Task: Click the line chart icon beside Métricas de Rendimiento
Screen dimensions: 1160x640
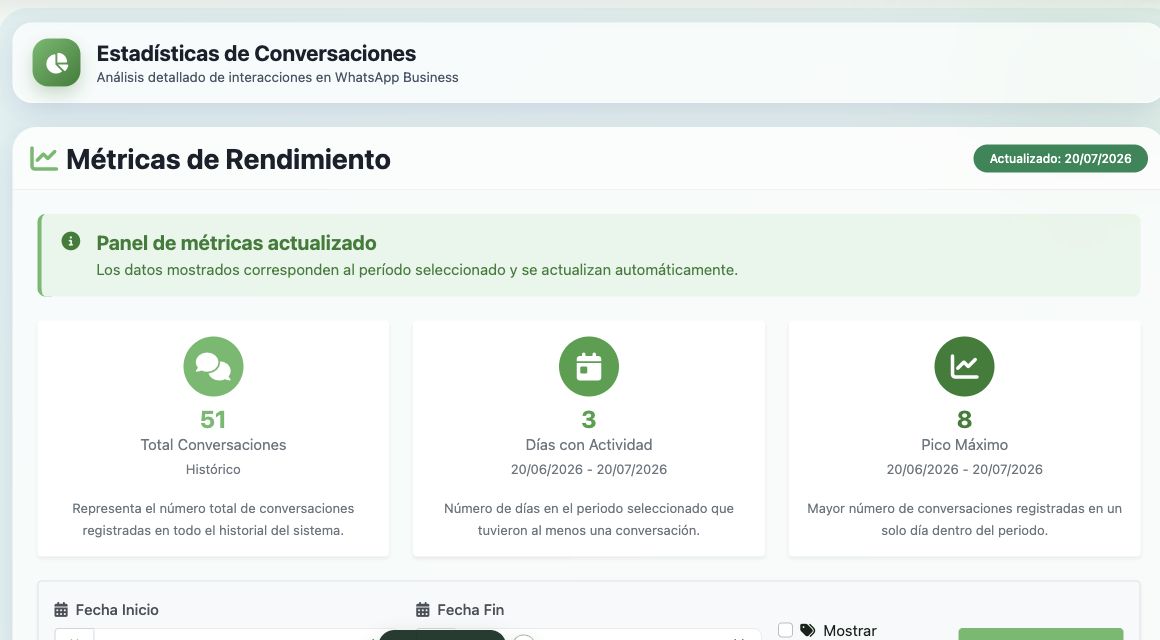Action: (44, 159)
